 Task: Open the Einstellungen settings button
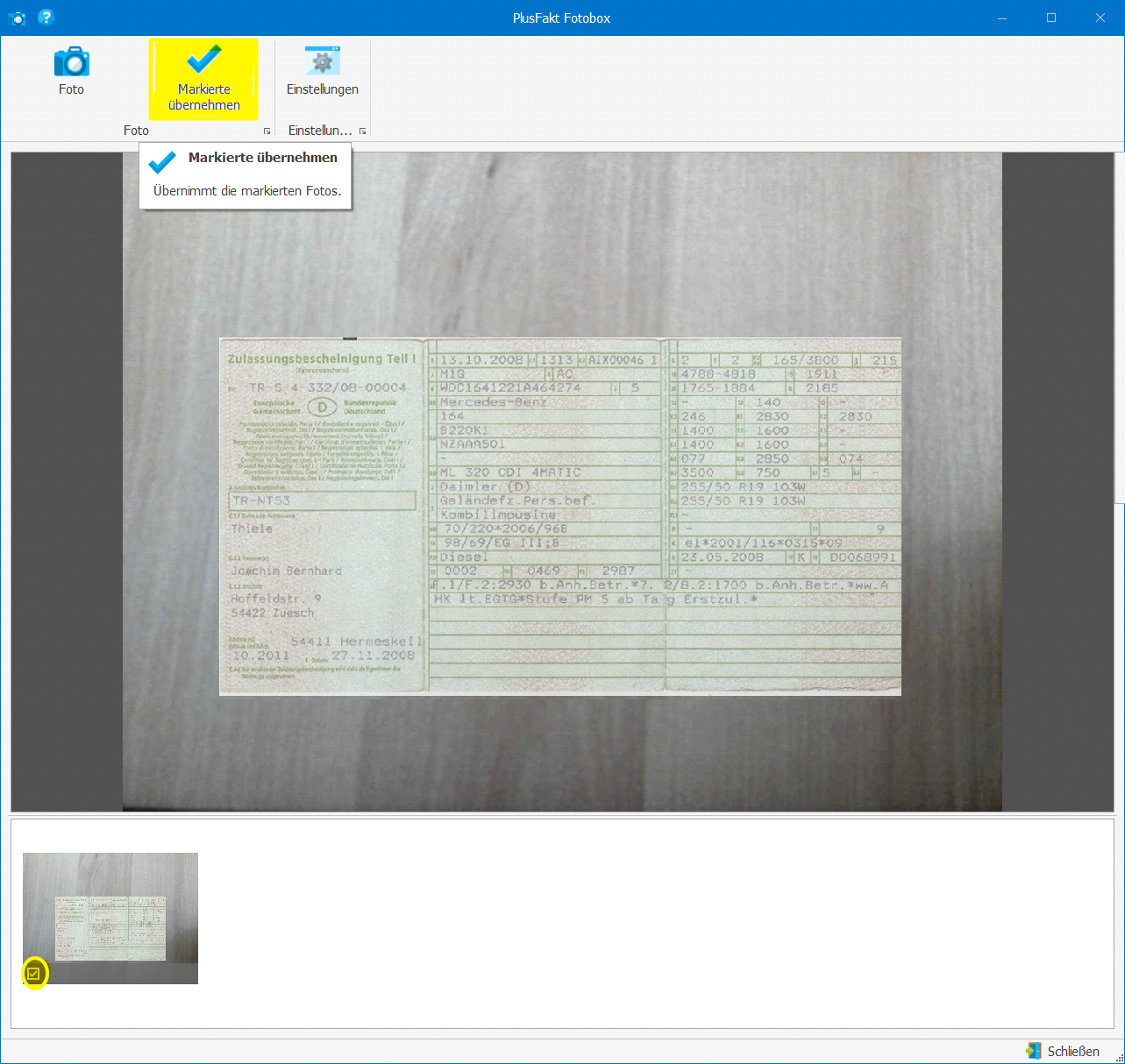click(323, 72)
